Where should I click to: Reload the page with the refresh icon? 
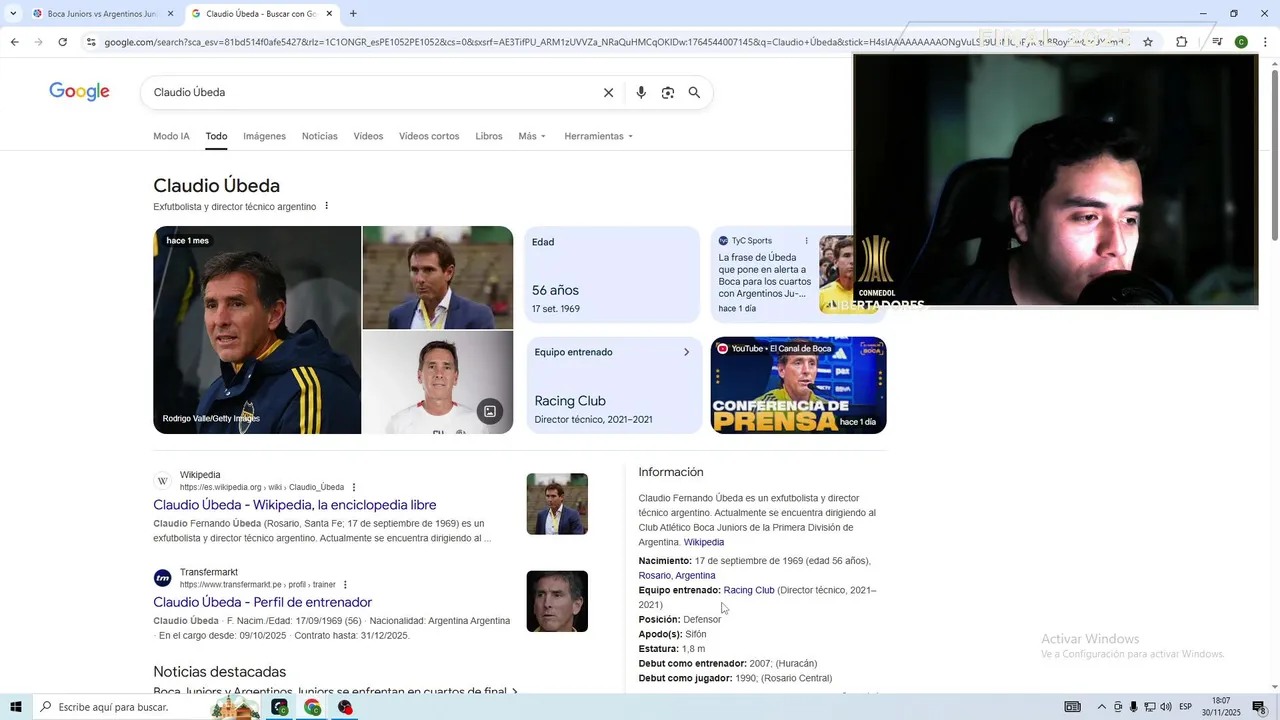click(x=62, y=42)
